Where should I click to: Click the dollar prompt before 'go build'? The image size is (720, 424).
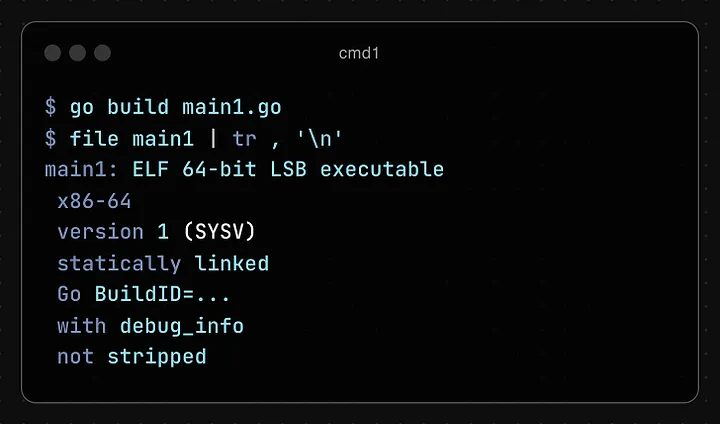click(x=51, y=107)
